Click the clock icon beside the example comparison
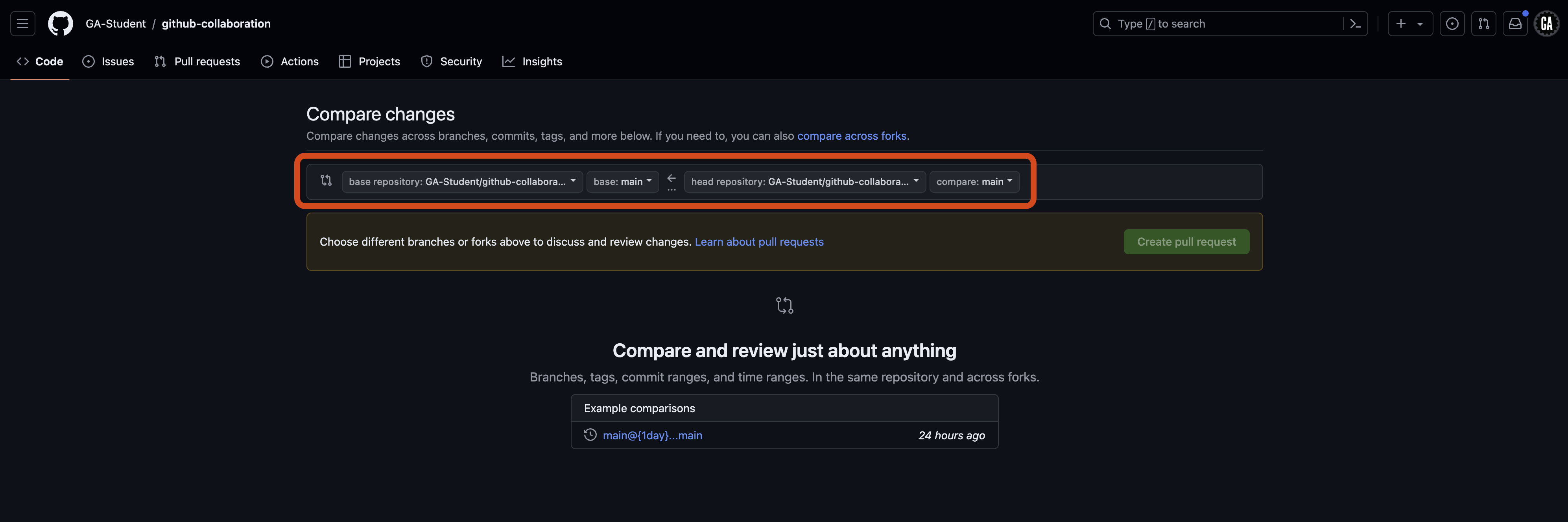Image resolution: width=1568 pixels, height=522 pixels. pyautogui.click(x=589, y=435)
